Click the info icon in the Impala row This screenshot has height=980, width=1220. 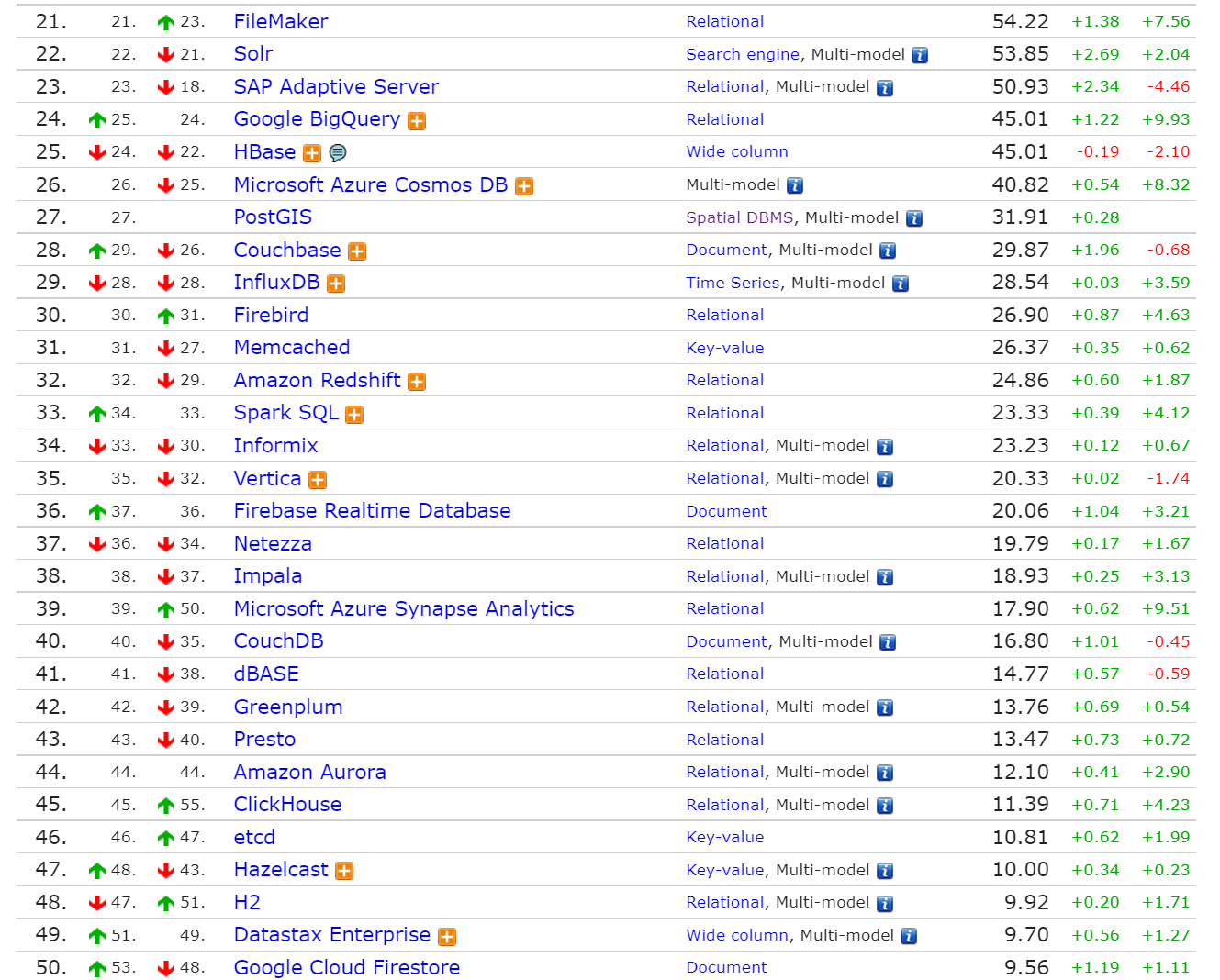[885, 577]
